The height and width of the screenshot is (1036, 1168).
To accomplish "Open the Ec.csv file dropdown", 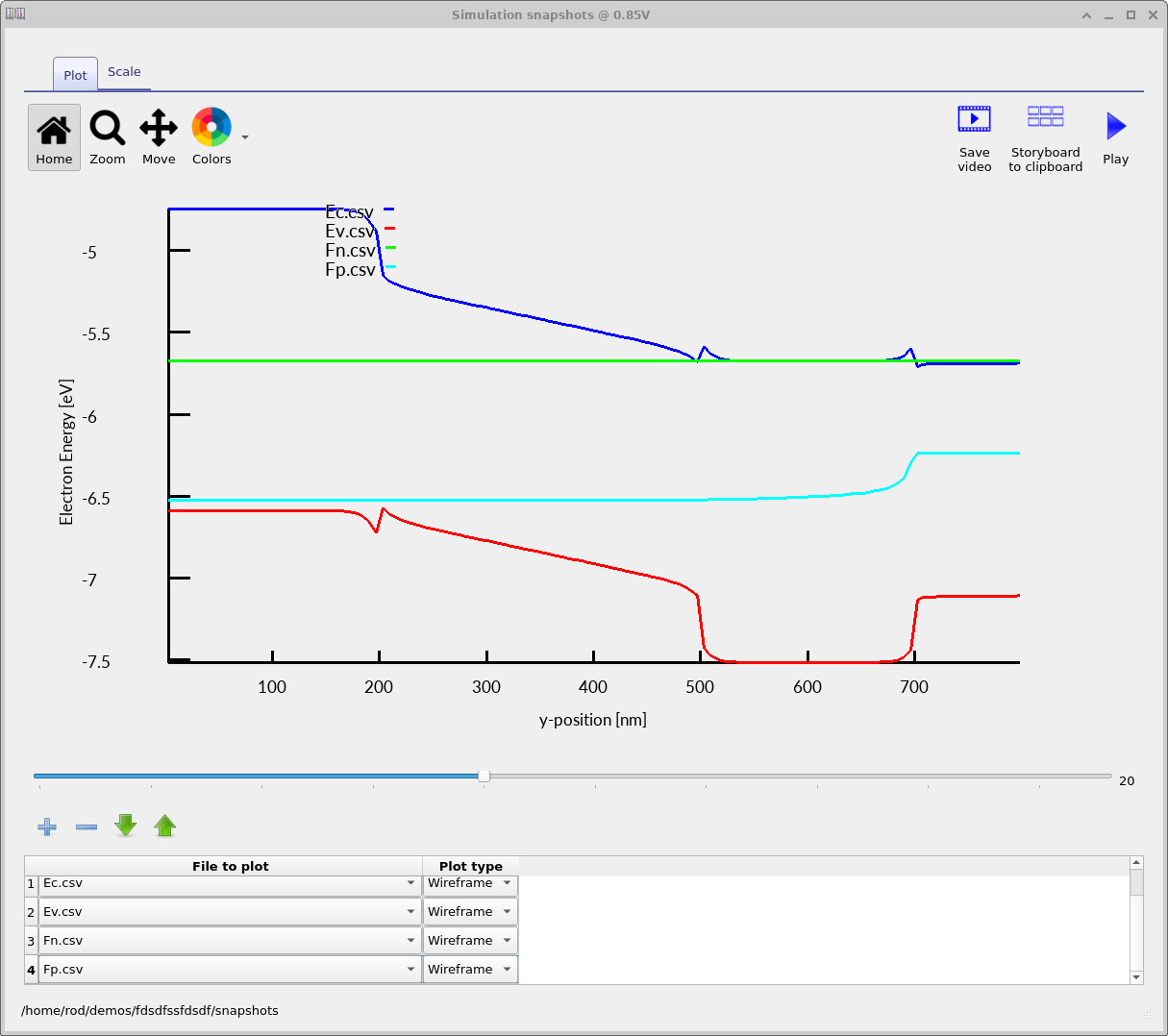I will click(x=230, y=883).
